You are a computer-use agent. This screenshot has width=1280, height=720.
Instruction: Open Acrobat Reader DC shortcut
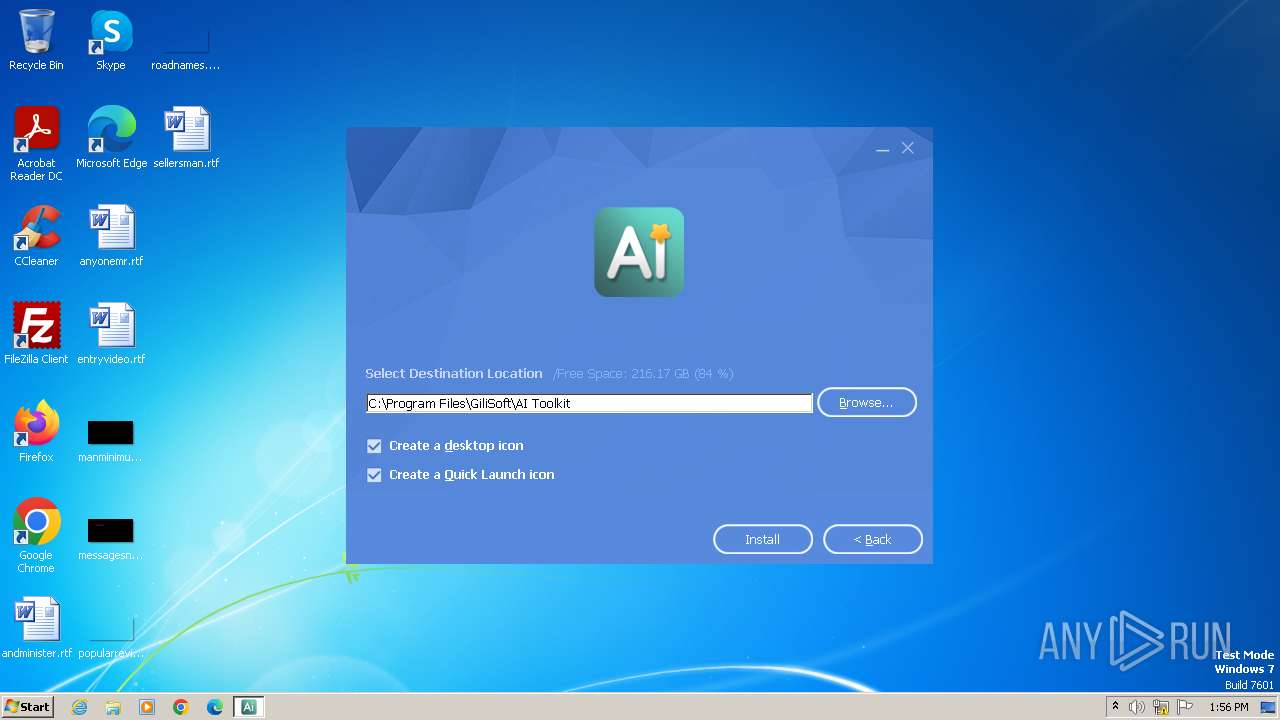36,143
